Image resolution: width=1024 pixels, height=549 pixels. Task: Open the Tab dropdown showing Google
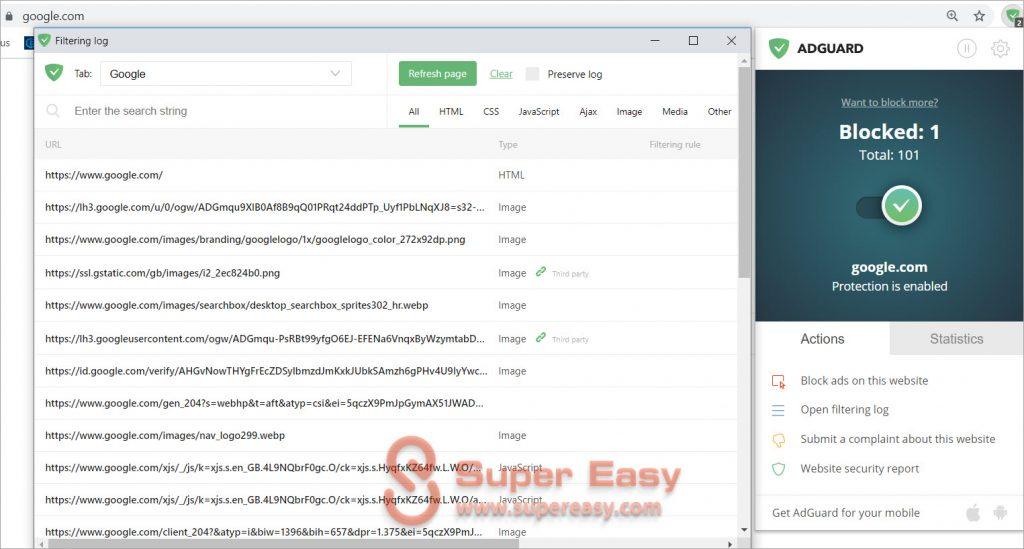tap(226, 74)
